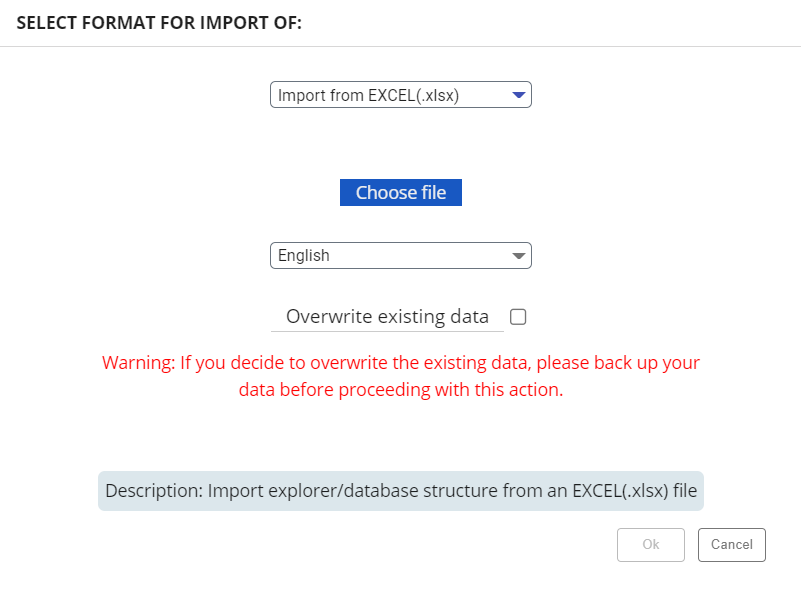Expand the language selection dropdown
The image size is (801, 600).
[400, 255]
